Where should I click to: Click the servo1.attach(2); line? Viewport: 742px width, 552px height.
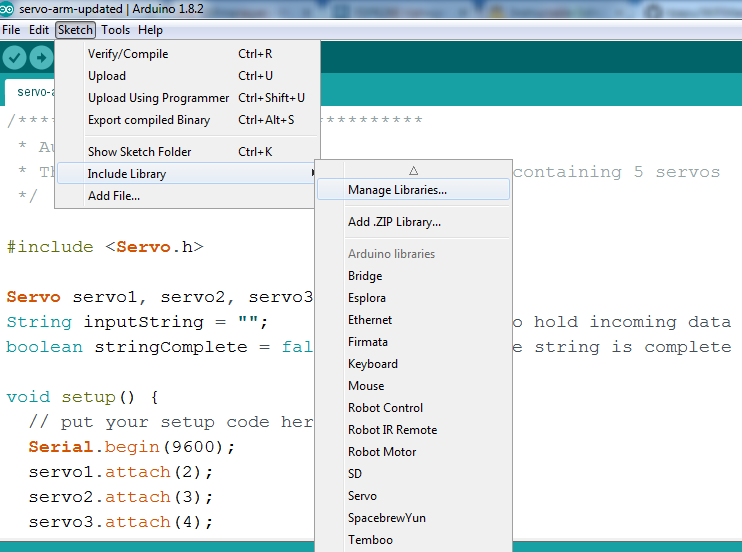(121, 472)
